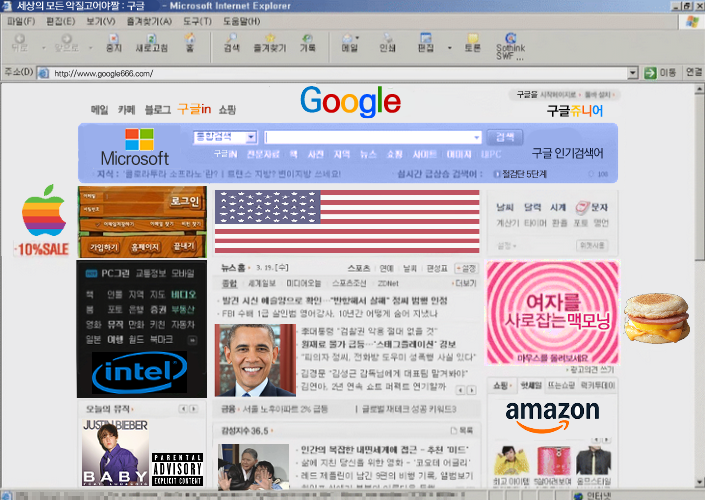Click the pink 맥모닝 advertisement banner
The width and height of the screenshot is (705, 500).
[553, 313]
